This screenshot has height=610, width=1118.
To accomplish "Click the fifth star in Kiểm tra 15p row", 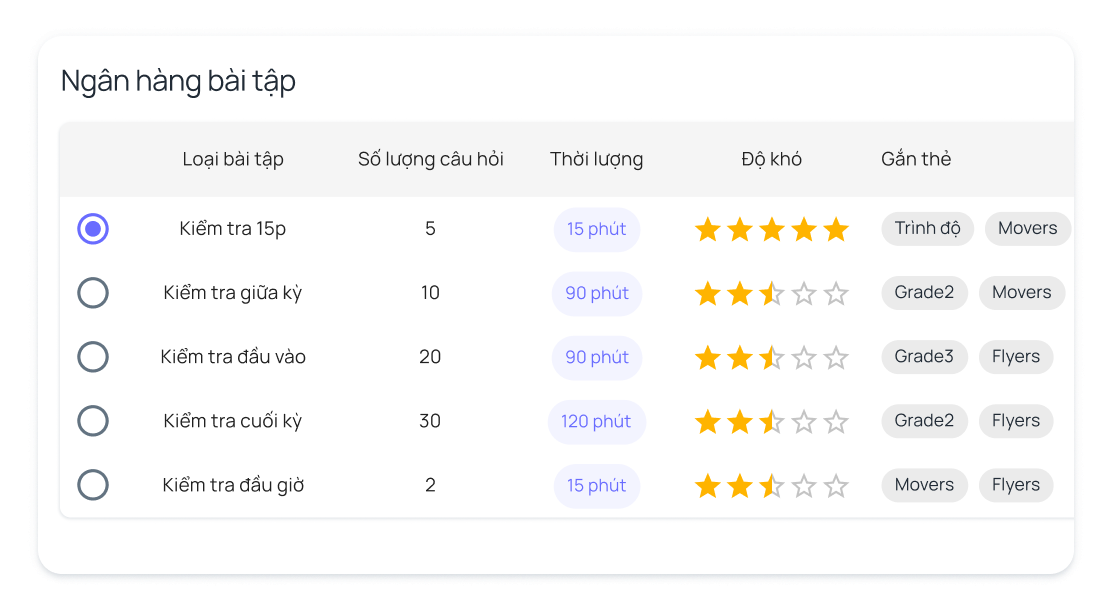I will (836, 230).
